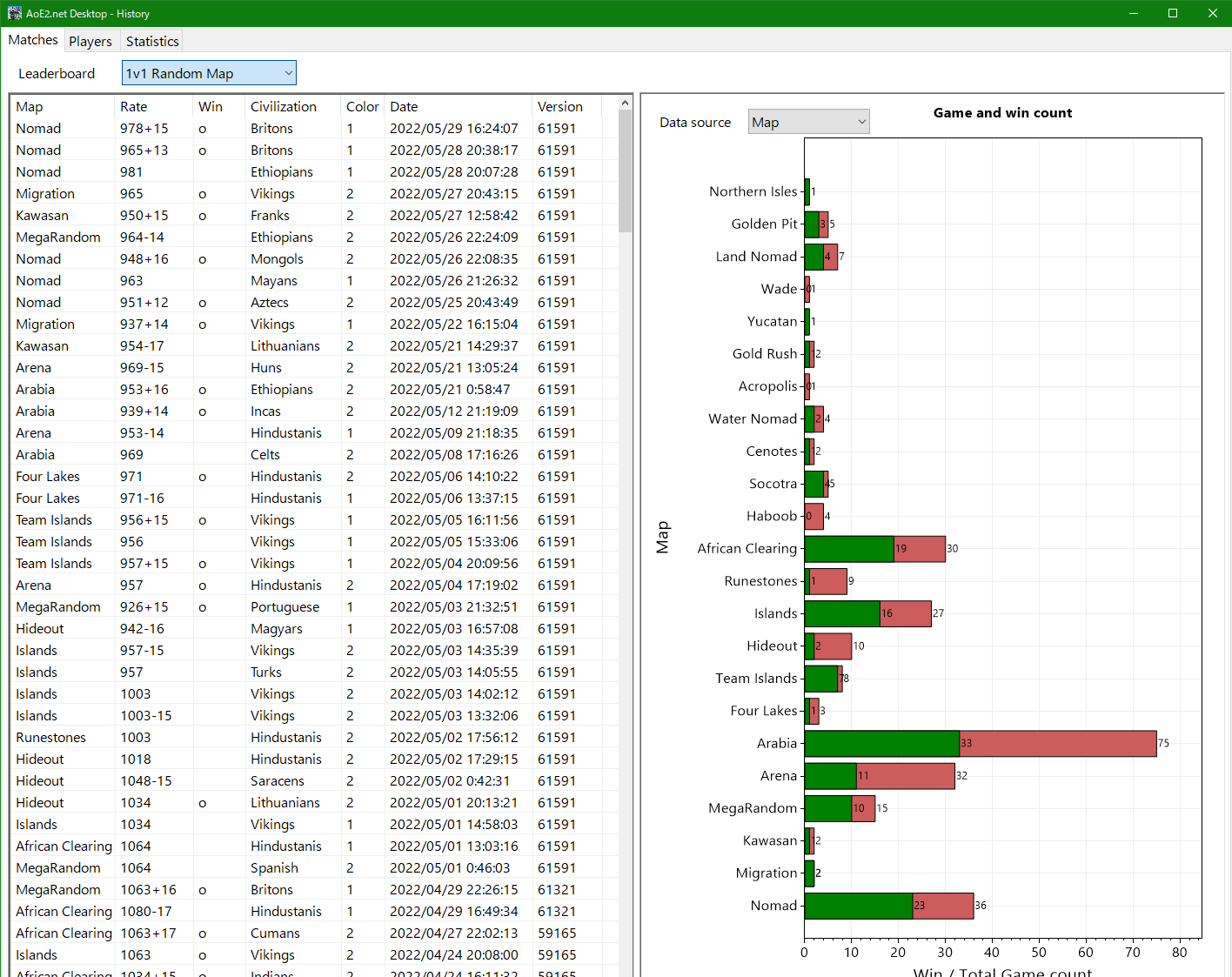Viewport: 1232px width, 977px height.
Task: Click the Civilization column header
Action: click(x=284, y=106)
